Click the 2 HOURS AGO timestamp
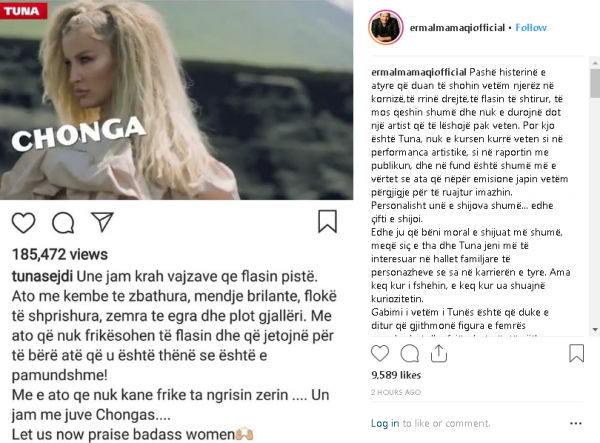 396,392
